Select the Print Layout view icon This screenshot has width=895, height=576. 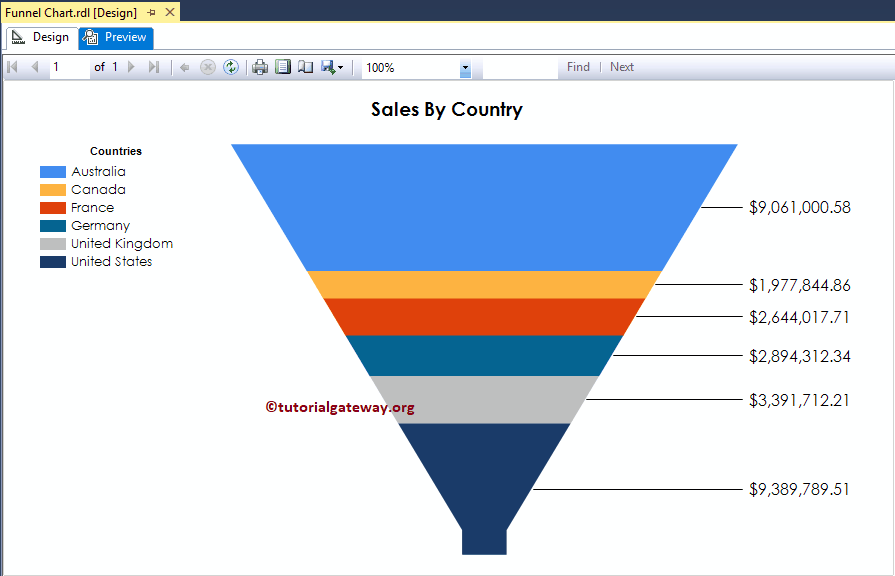[x=282, y=66]
